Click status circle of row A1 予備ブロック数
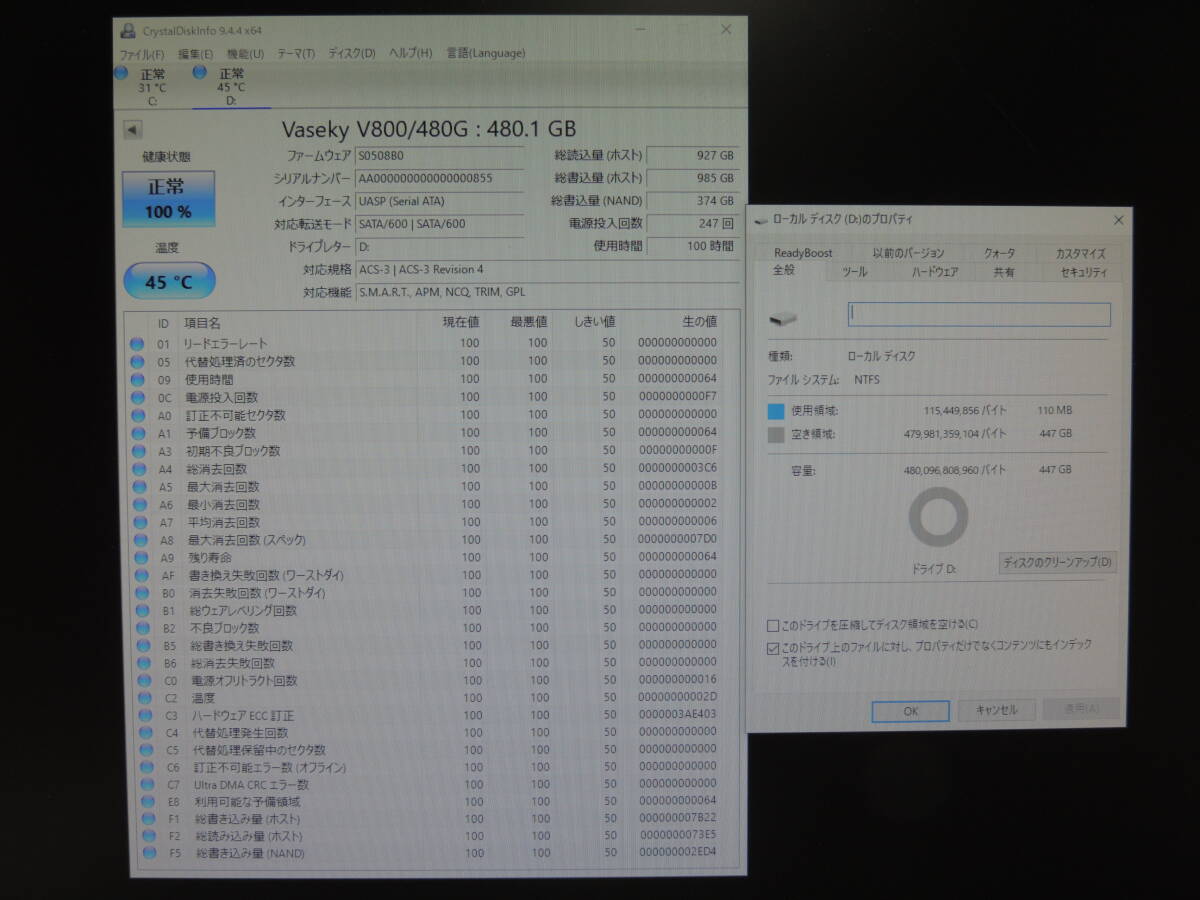Viewport: 1200px width, 900px height. [x=137, y=433]
